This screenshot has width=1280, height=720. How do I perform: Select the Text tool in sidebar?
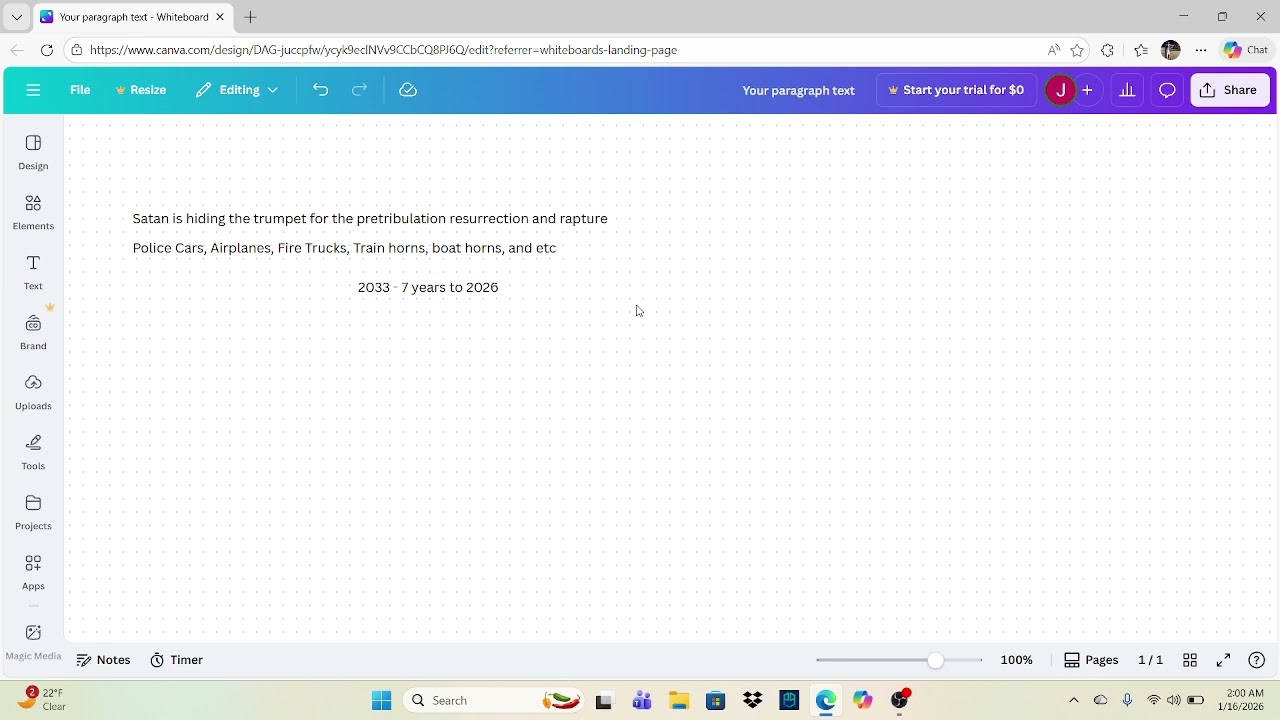point(33,272)
